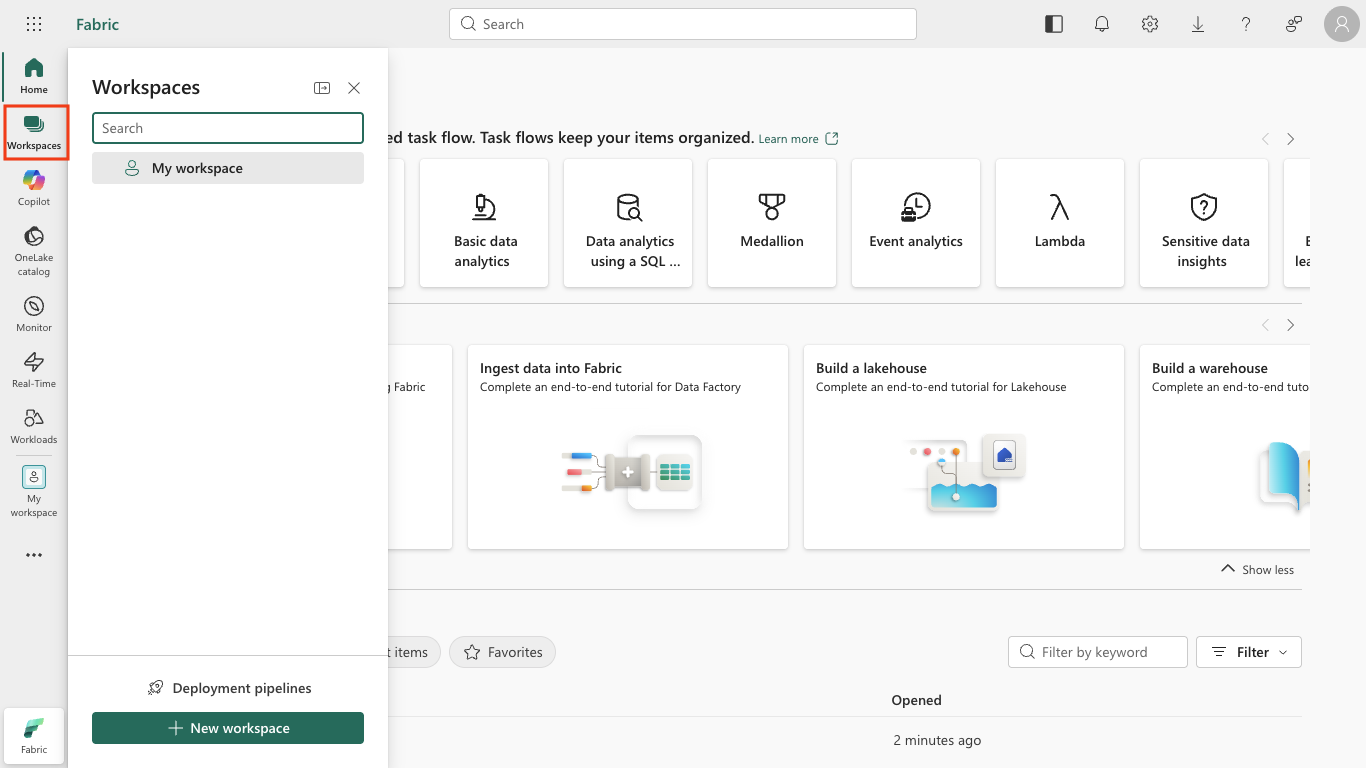Select the Basic data analytics task flow
This screenshot has height=768, width=1366.
484,223
